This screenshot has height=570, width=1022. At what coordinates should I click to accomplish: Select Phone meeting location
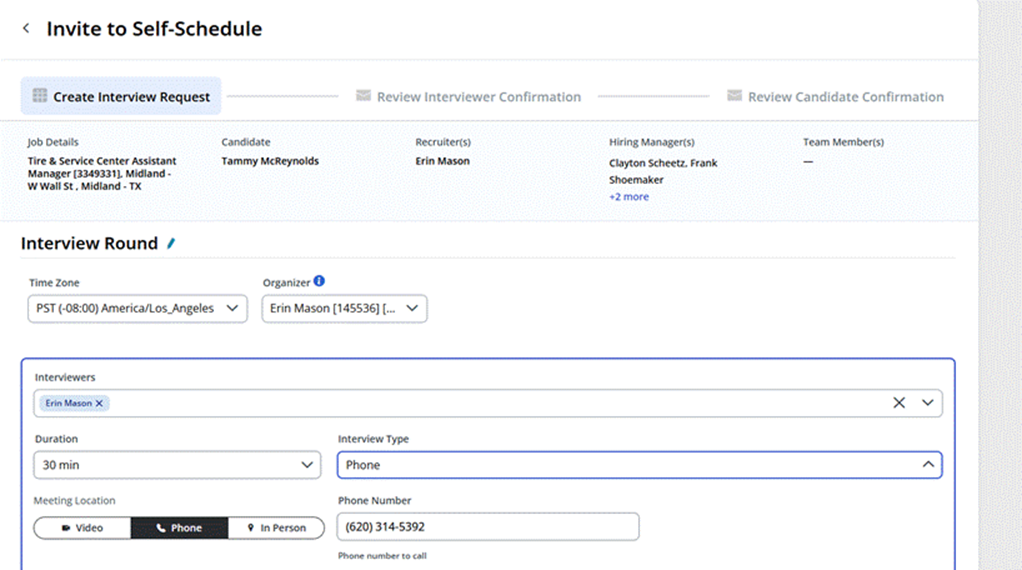coord(179,528)
